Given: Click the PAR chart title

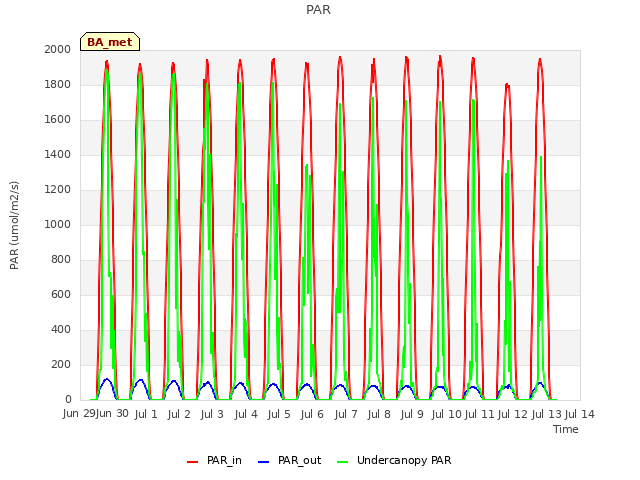Looking at the screenshot, I should (318, 9).
